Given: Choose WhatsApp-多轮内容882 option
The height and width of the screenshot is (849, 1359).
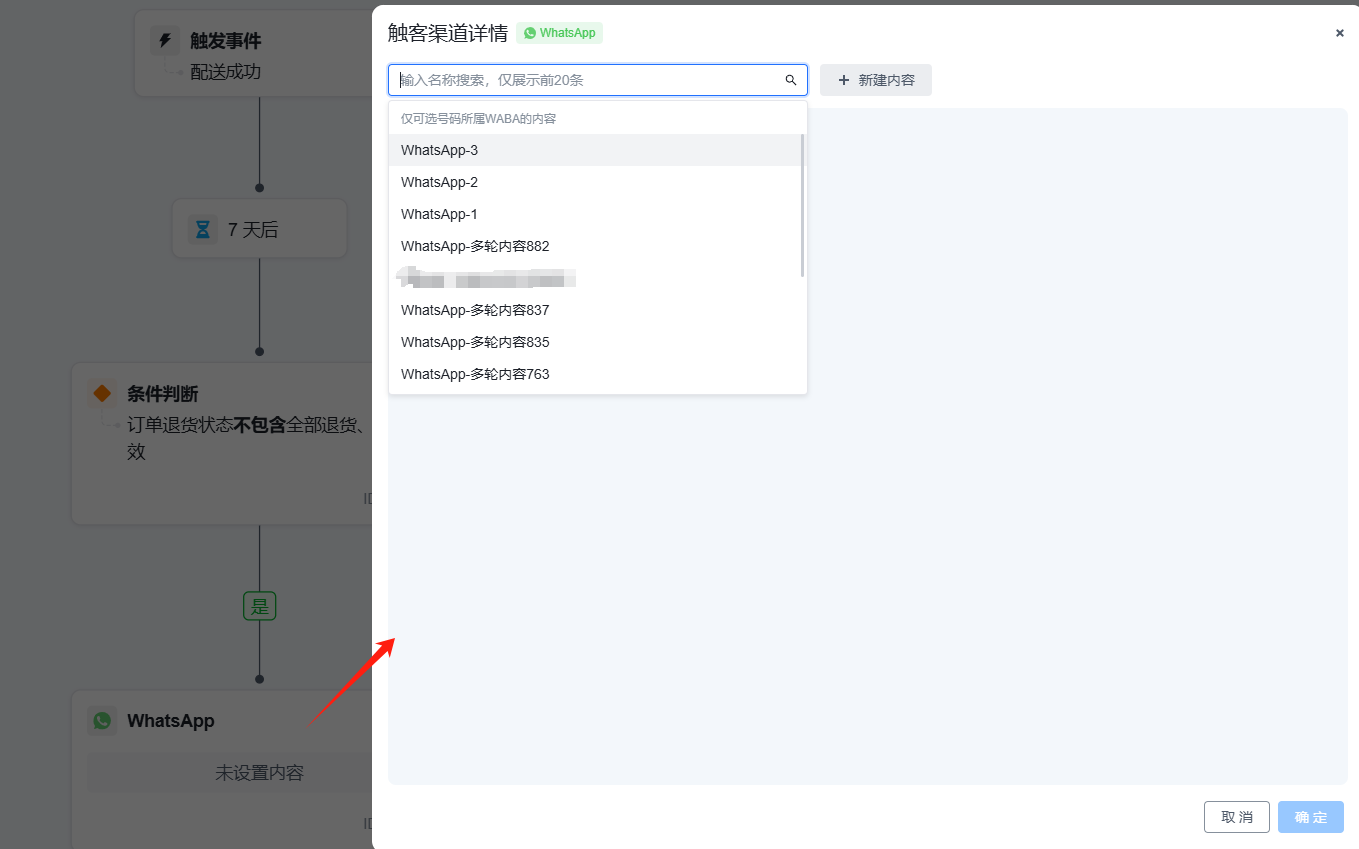Looking at the screenshot, I should tap(595, 246).
